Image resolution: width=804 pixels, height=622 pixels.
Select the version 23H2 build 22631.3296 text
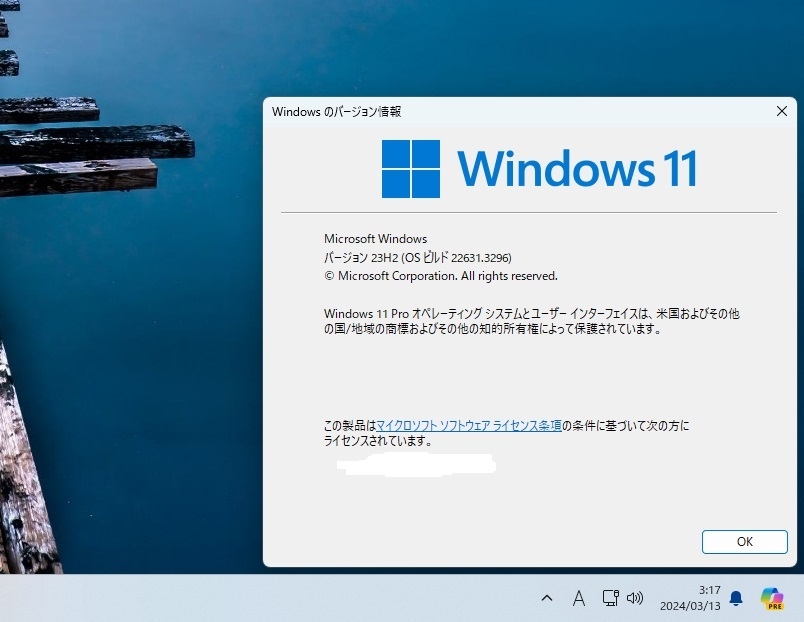click(418, 257)
